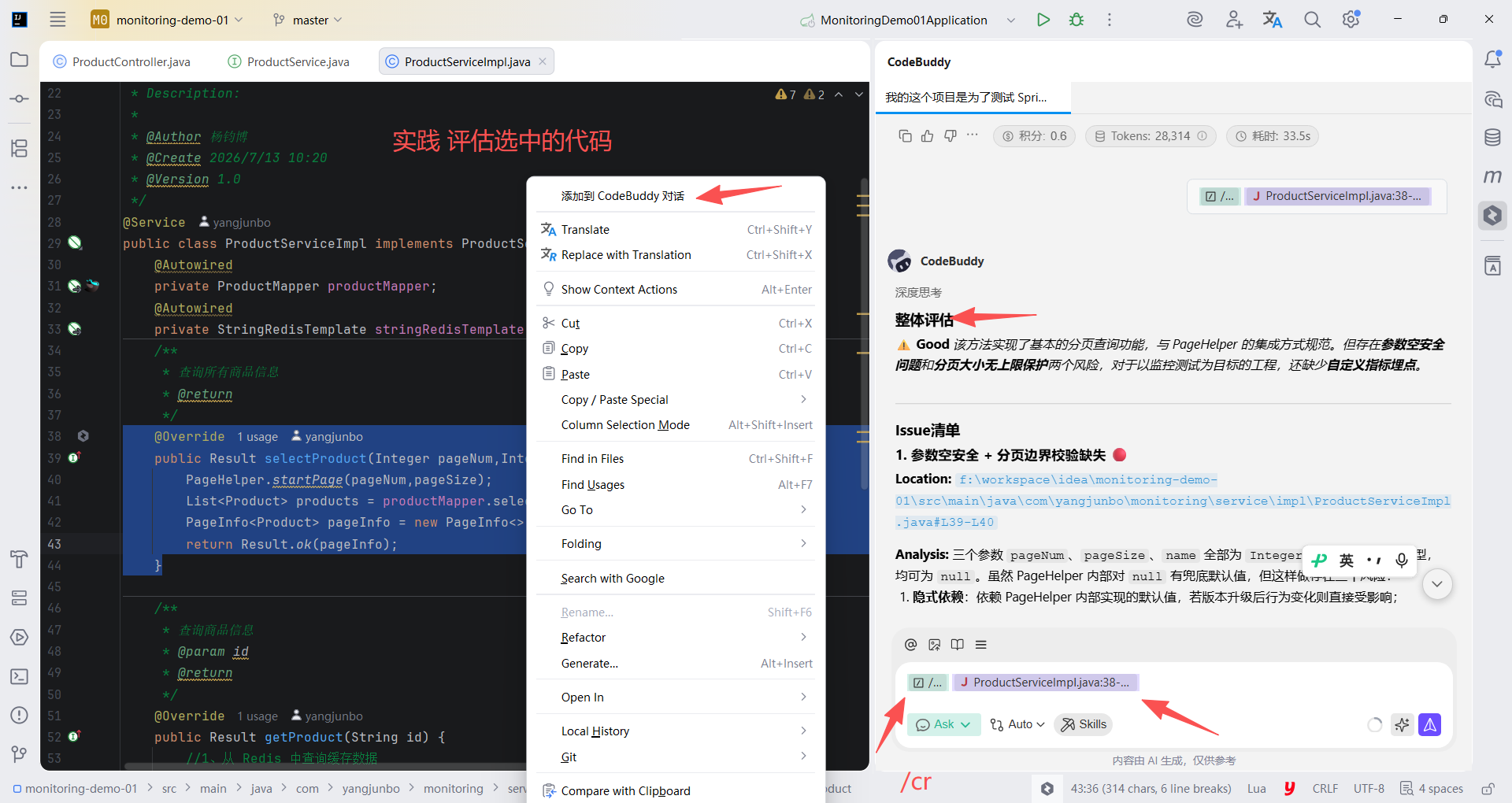Open the Code With Me add-user icon
Screen dimensions: 1512x803
point(1234,20)
